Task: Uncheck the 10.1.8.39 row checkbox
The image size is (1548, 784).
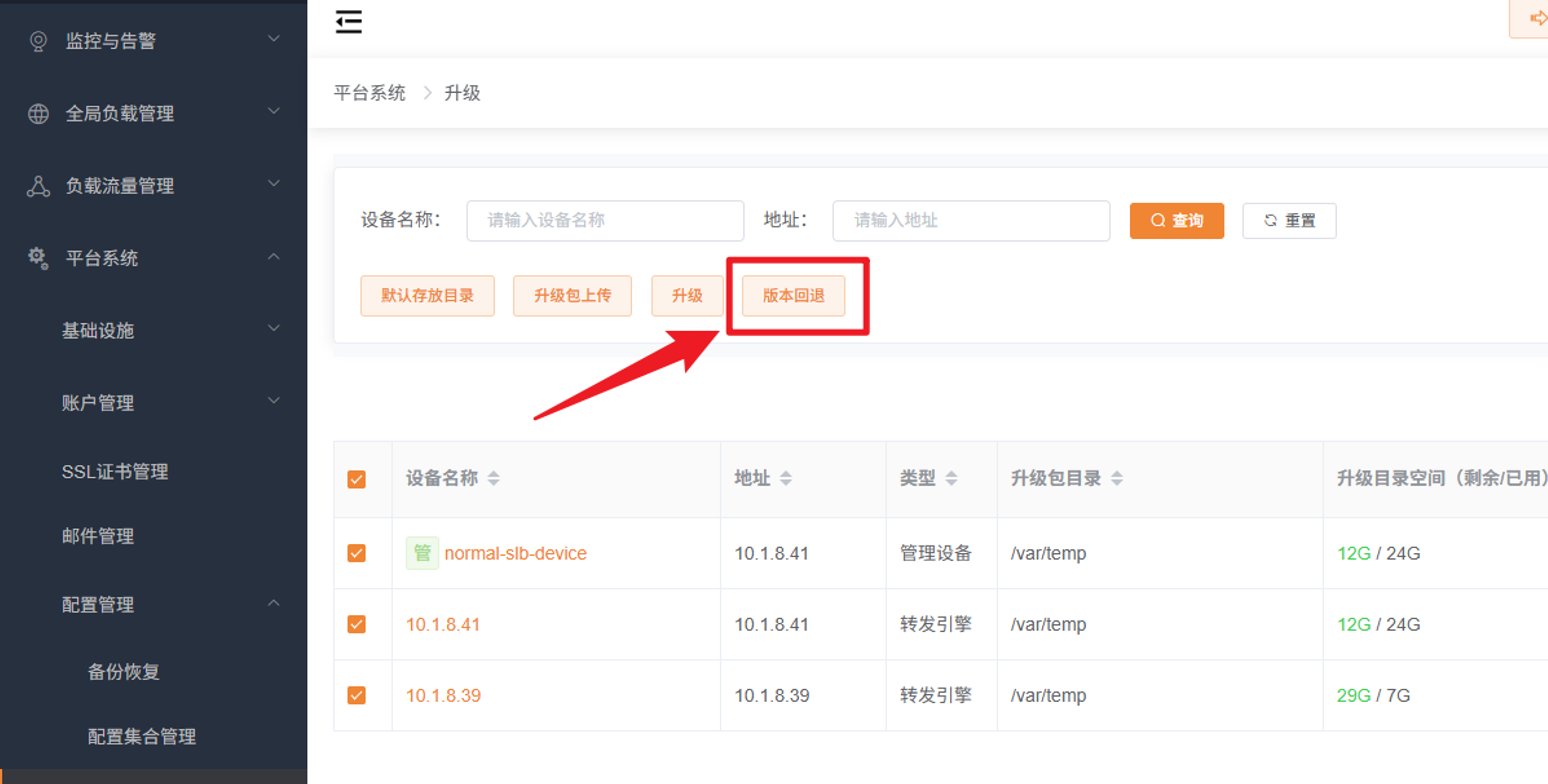Action: tap(356, 695)
